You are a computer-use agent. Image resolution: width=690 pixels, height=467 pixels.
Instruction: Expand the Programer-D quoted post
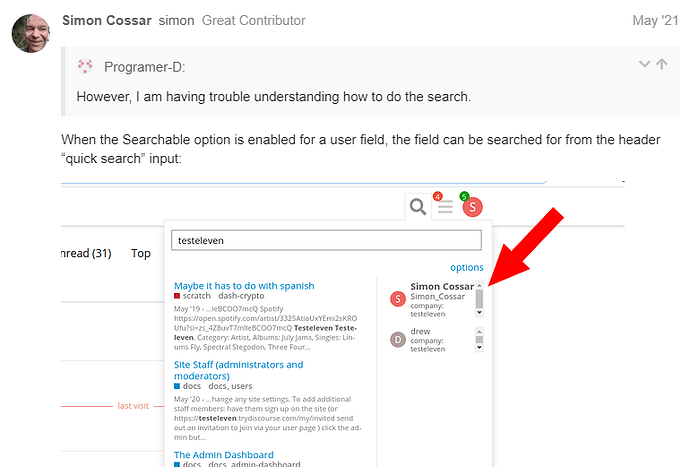[644, 64]
